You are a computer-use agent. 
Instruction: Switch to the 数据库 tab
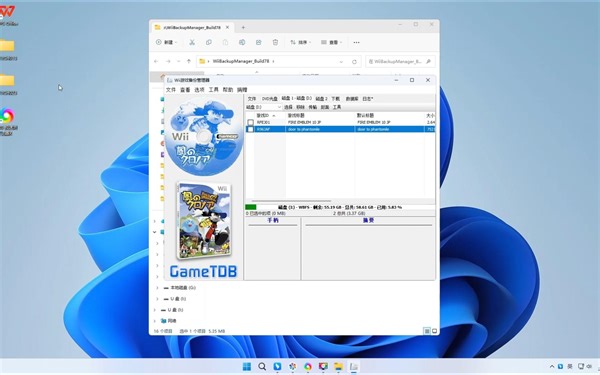[352, 99]
